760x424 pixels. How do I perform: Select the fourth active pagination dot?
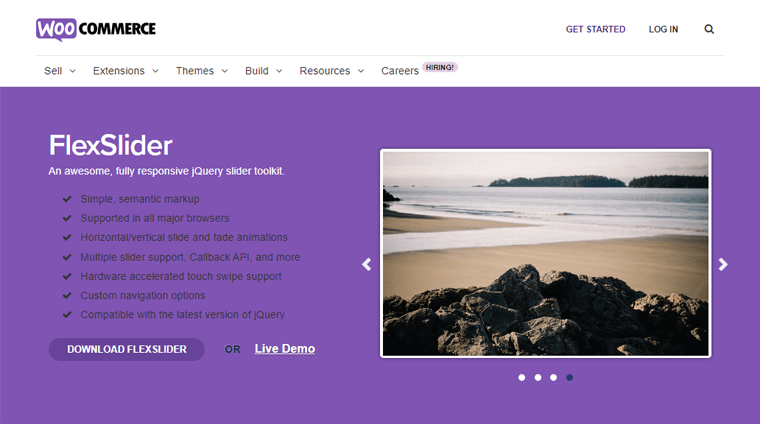(570, 377)
